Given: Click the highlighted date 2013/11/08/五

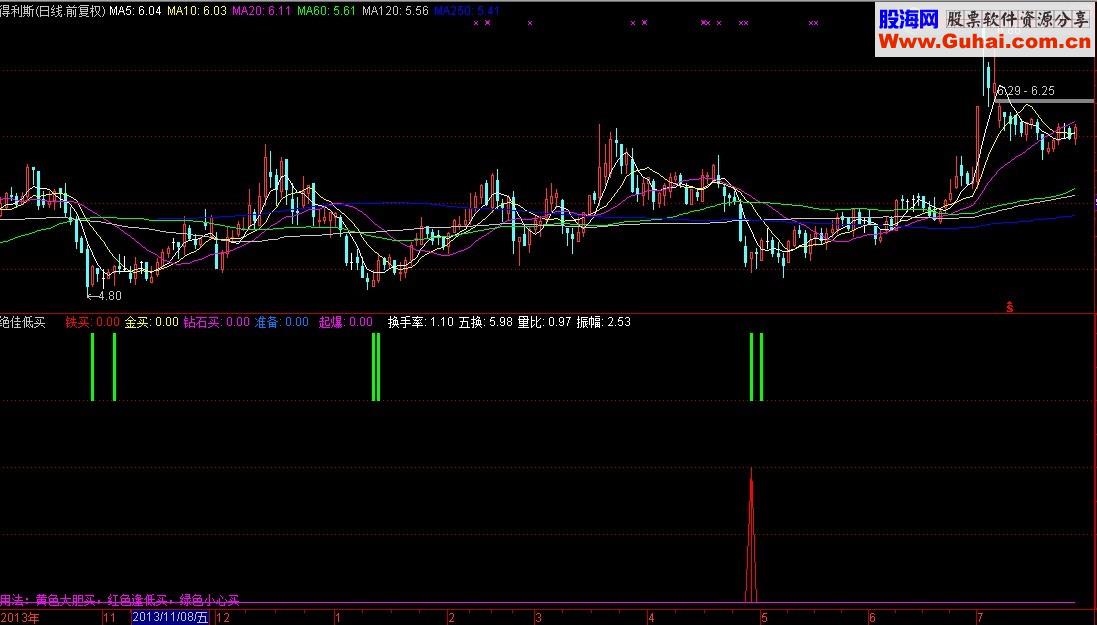Looking at the screenshot, I should 170,618.
